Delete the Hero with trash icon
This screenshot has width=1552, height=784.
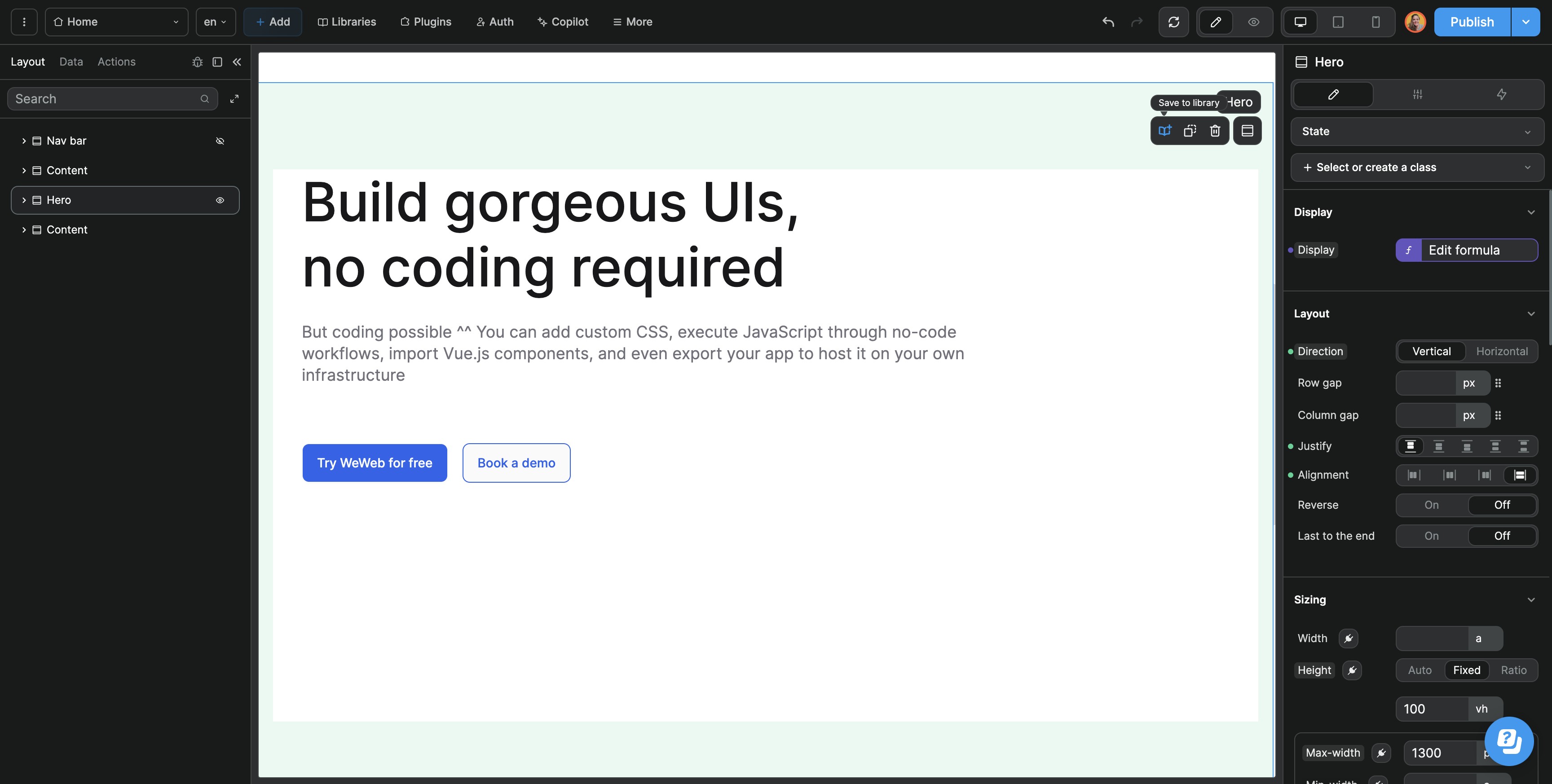coord(1215,131)
